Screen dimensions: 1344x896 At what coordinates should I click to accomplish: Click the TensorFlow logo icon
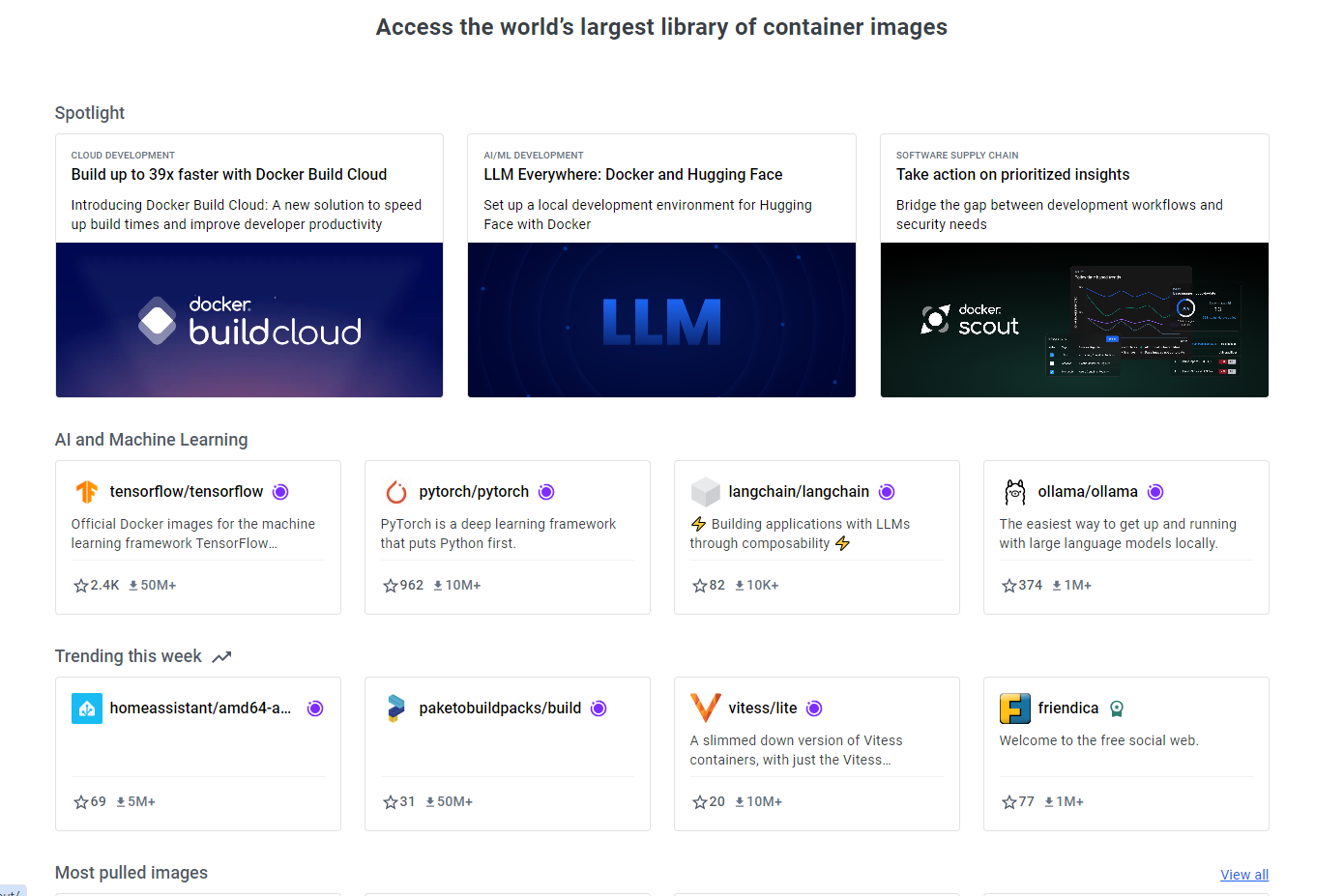[87, 492]
